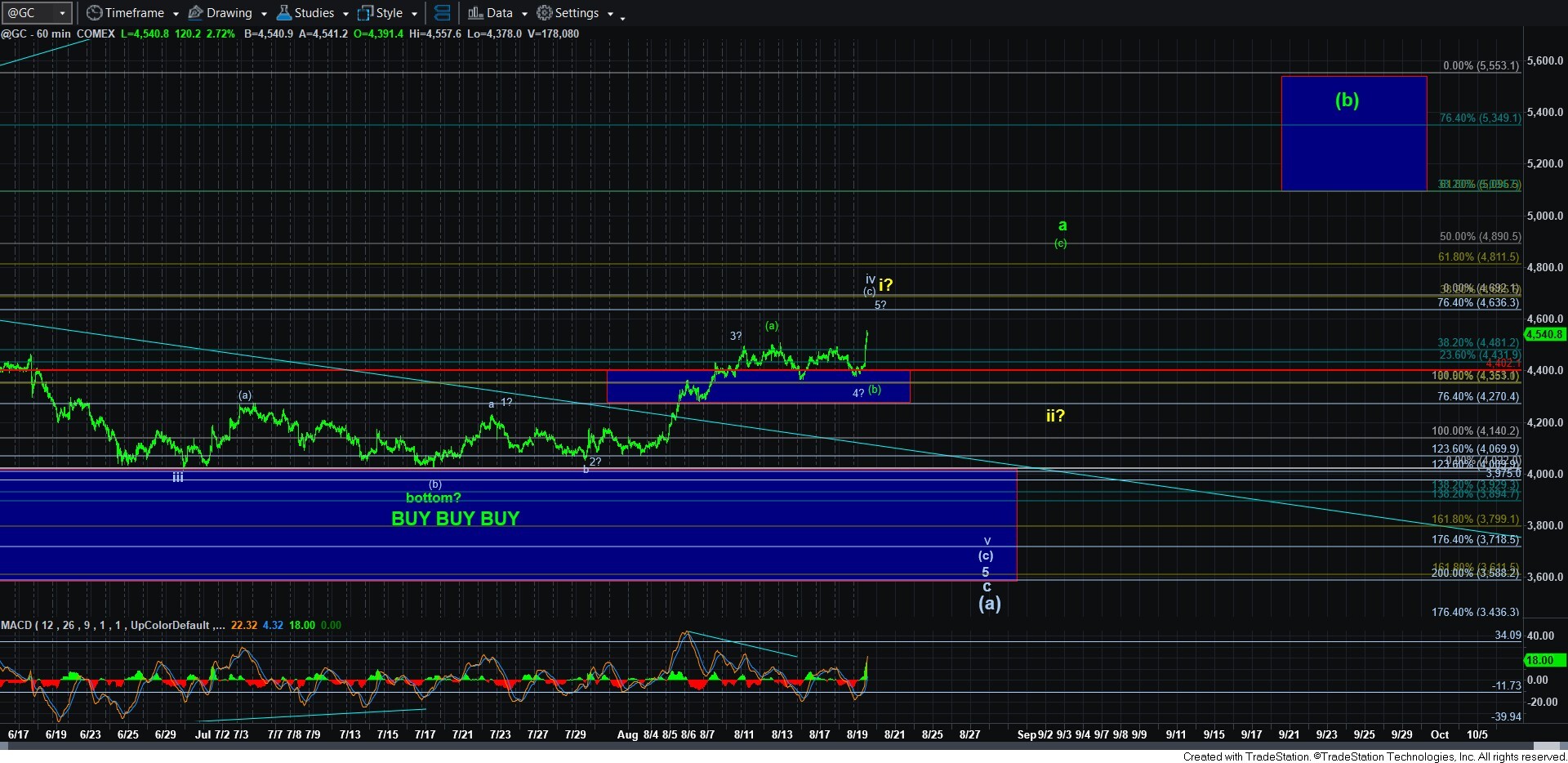Click the green 'bottom?' annotation
The height and width of the screenshot is (763, 1568).
tap(433, 498)
